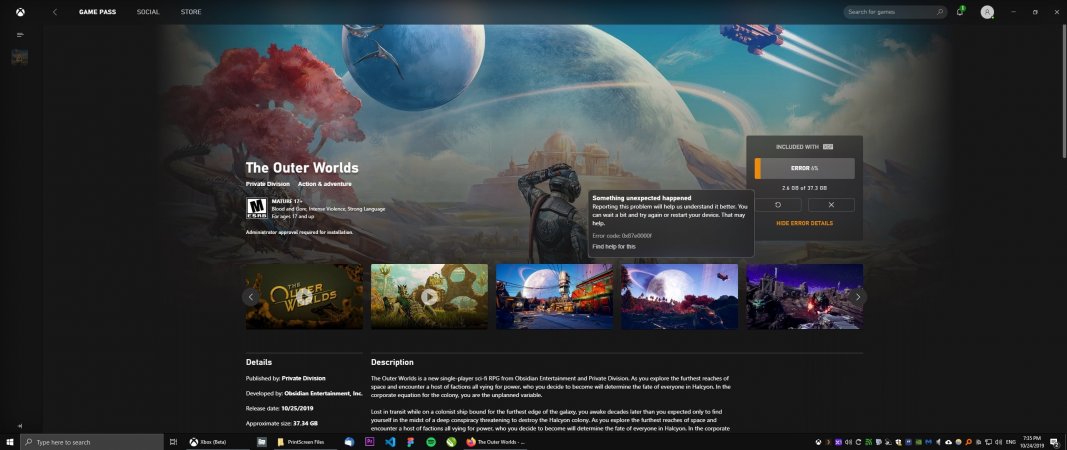Image resolution: width=1067 pixels, height=450 pixels.
Task: Click Hide Error Details
Action: point(804,223)
